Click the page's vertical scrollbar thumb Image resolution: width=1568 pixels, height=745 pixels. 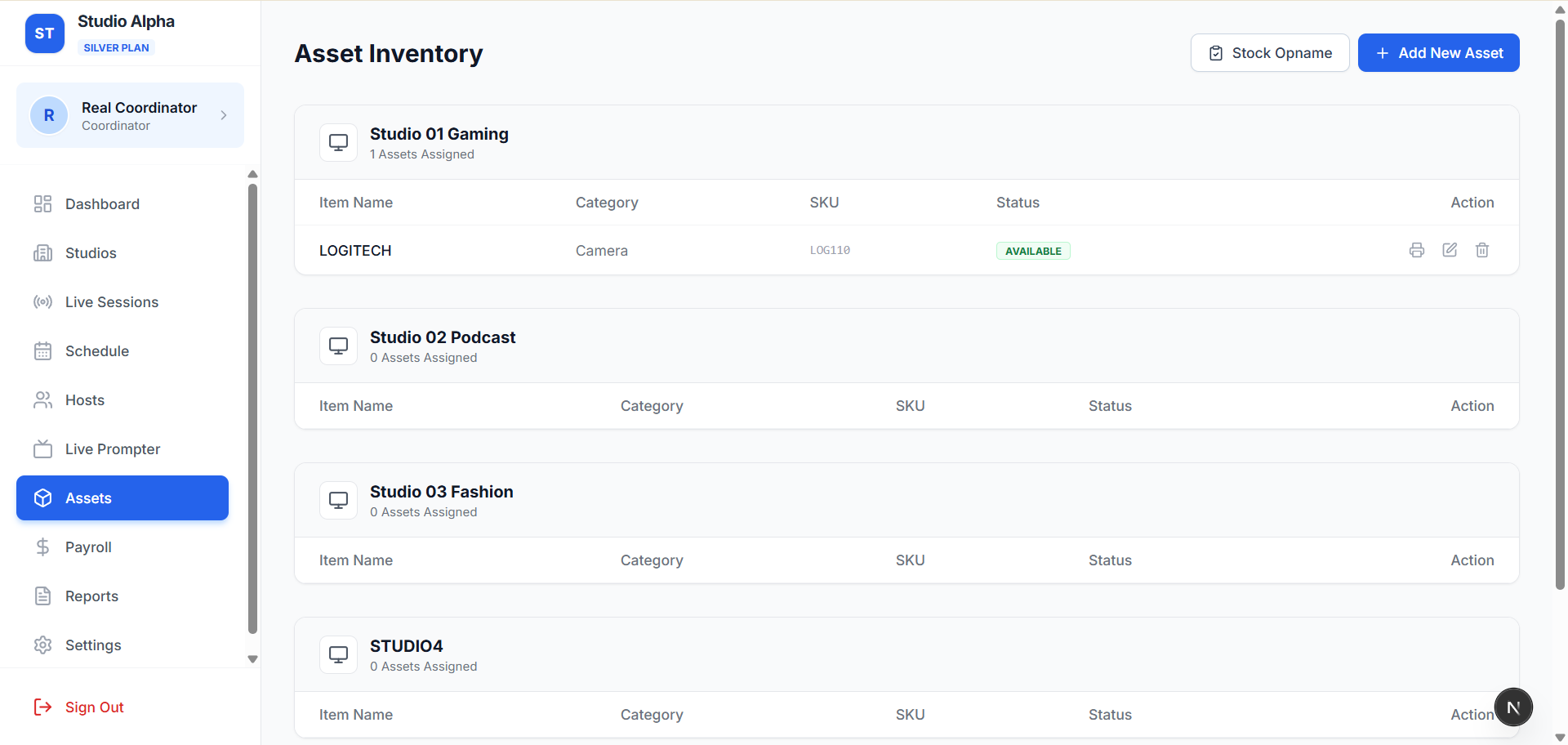pos(1560,302)
